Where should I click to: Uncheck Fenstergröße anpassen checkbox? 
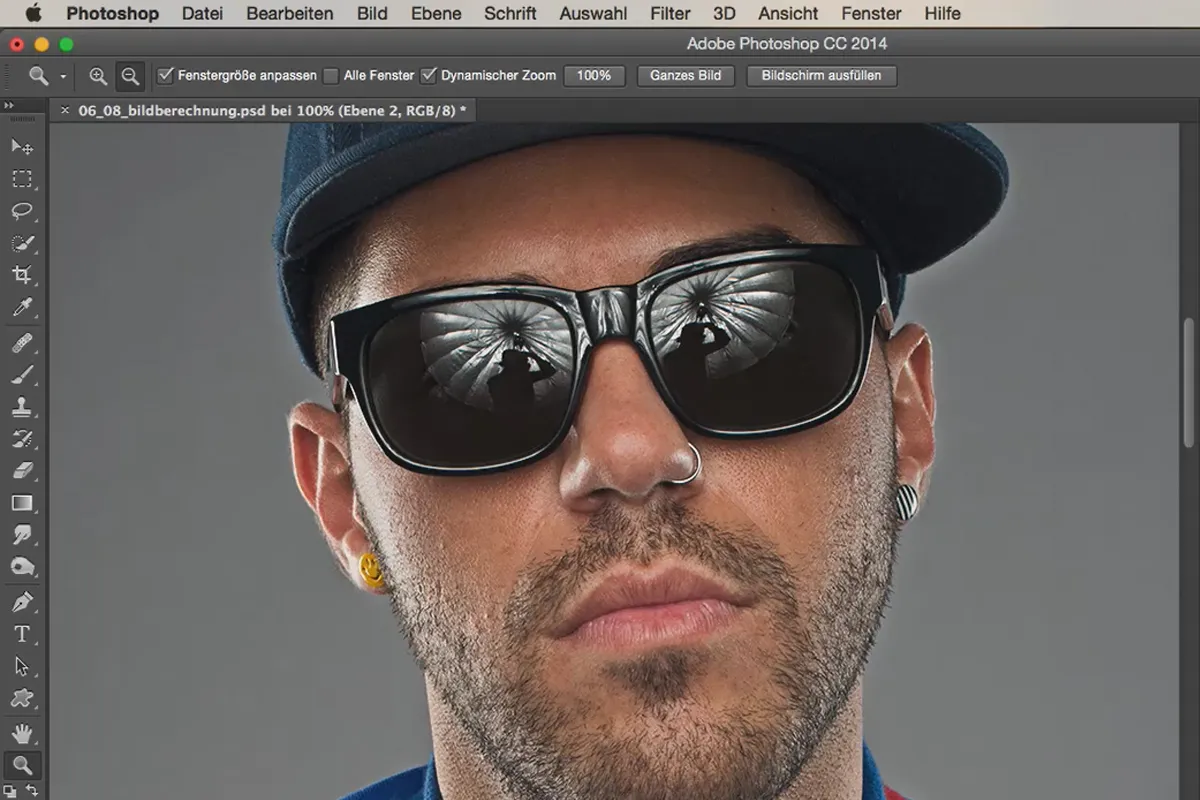coord(166,75)
